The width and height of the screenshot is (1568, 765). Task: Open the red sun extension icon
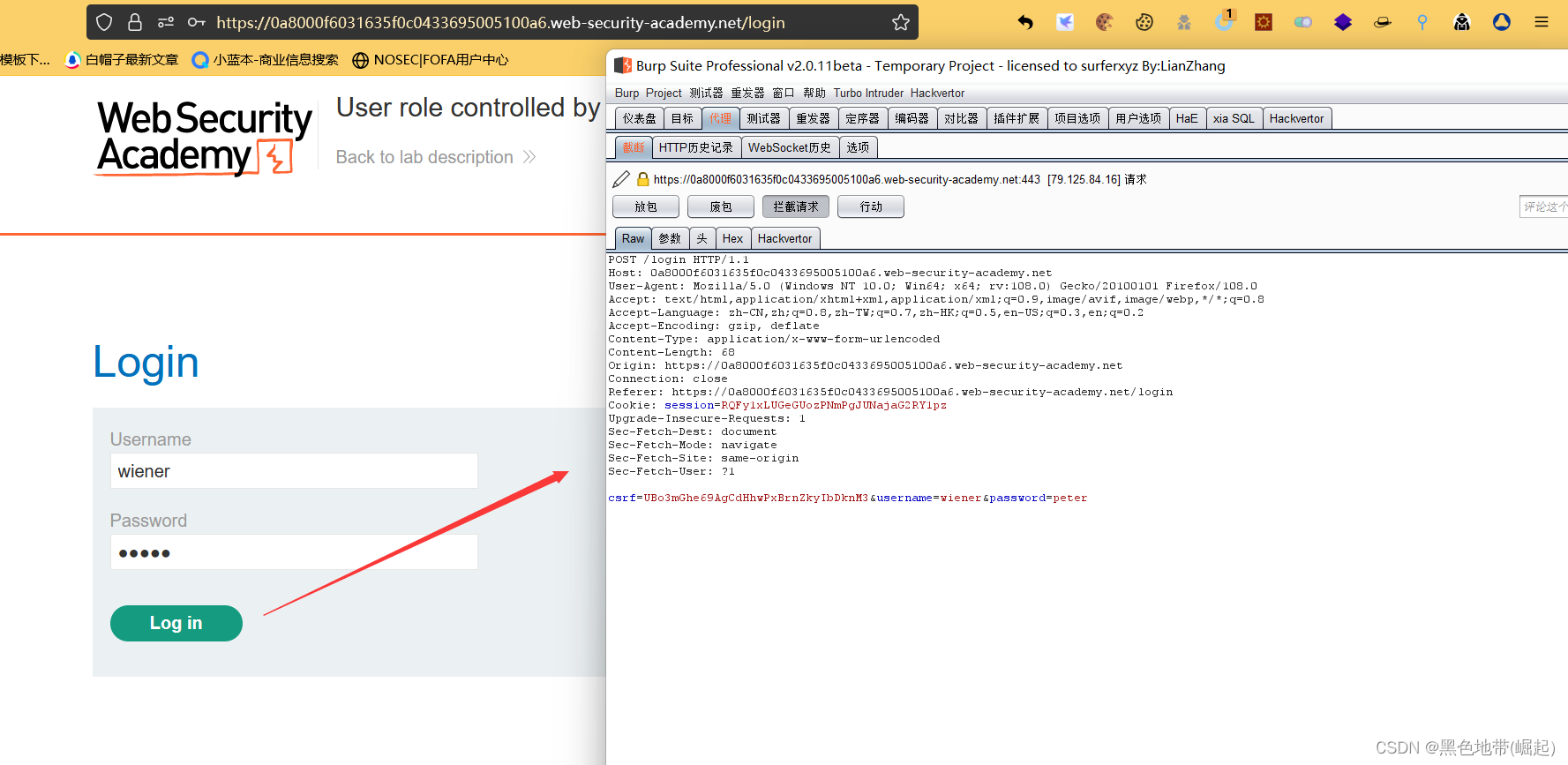(x=1264, y=23)
